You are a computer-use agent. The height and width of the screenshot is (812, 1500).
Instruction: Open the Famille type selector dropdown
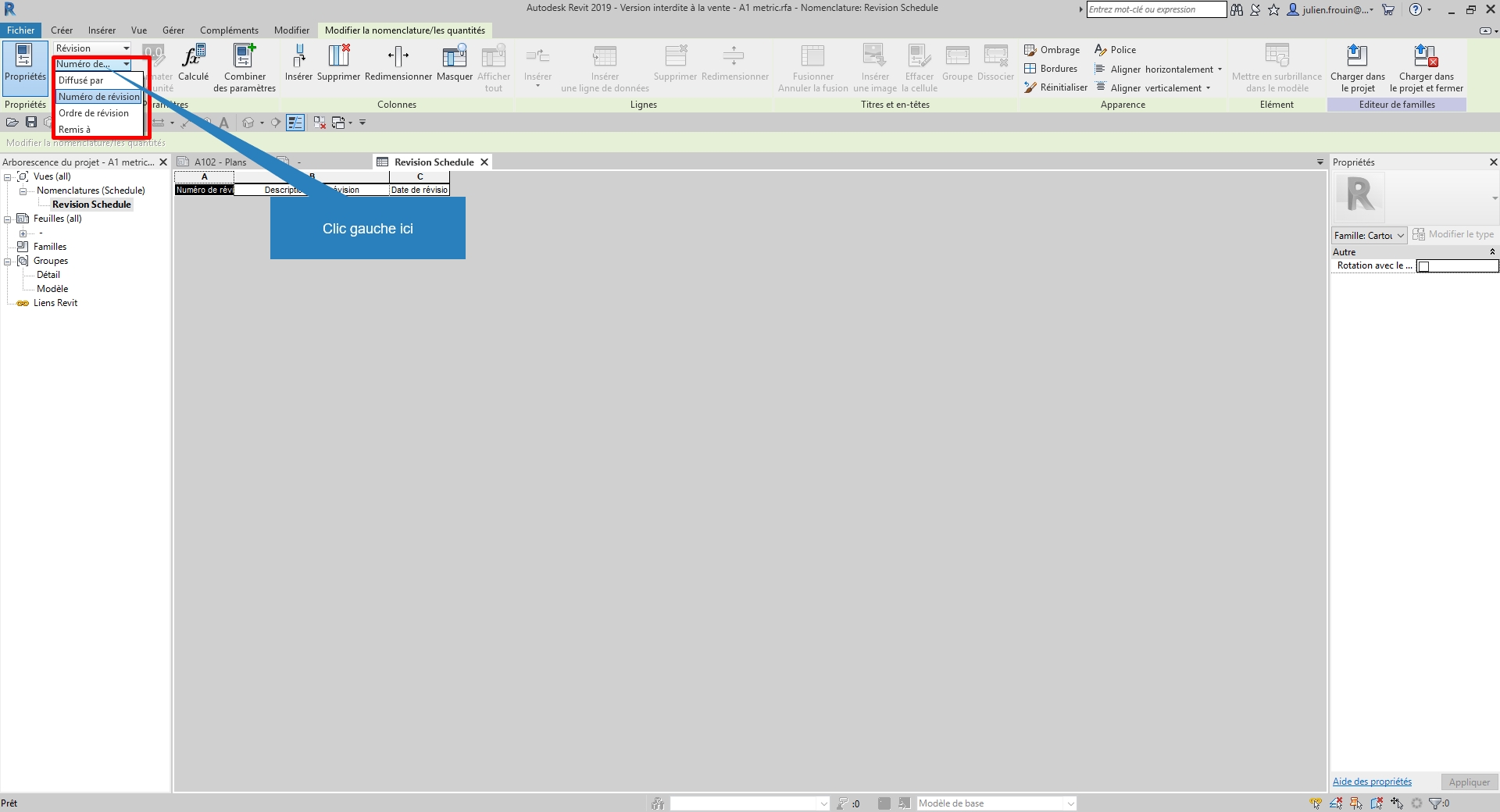pos(1370,235)
